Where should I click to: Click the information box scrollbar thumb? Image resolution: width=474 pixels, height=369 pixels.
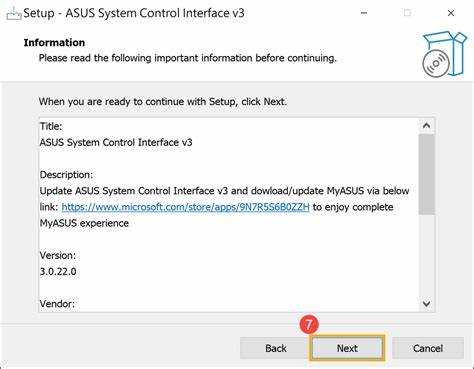coord(426,174)
